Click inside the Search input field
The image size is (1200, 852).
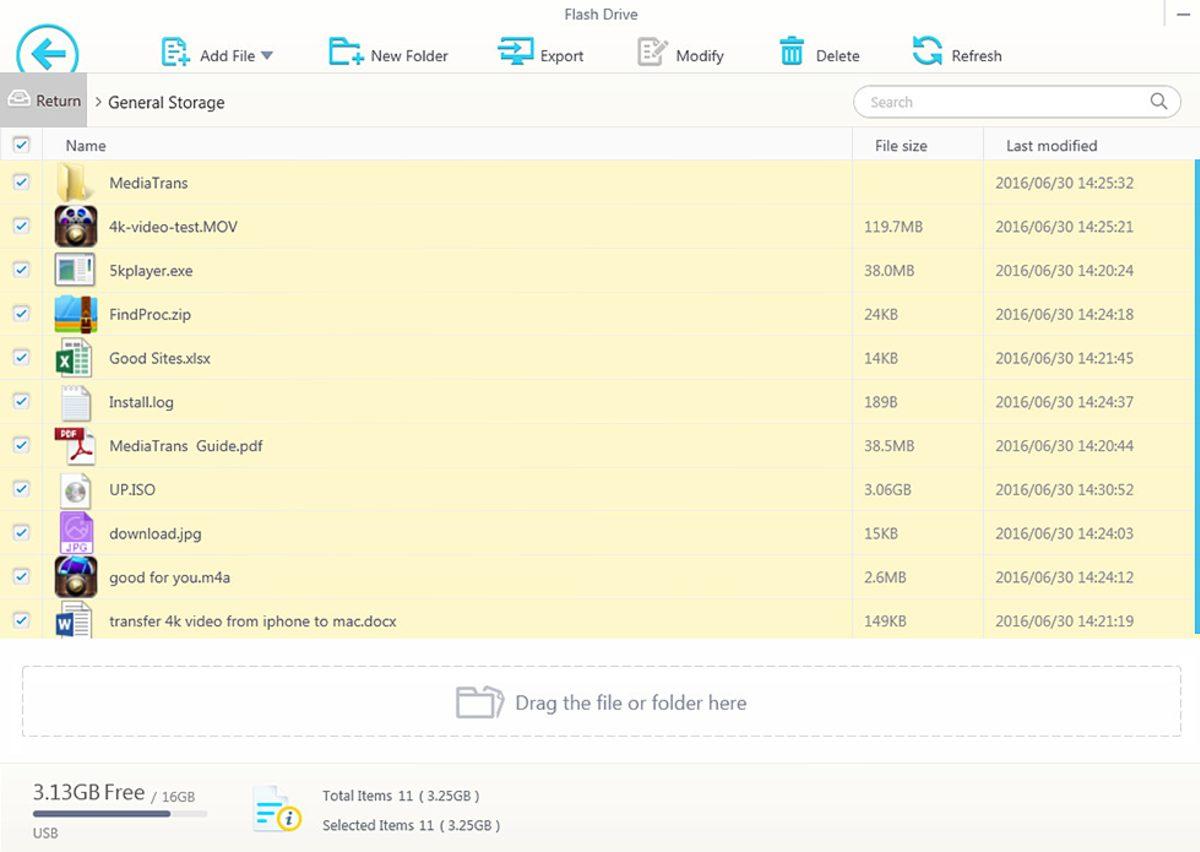pos(1000,102)
